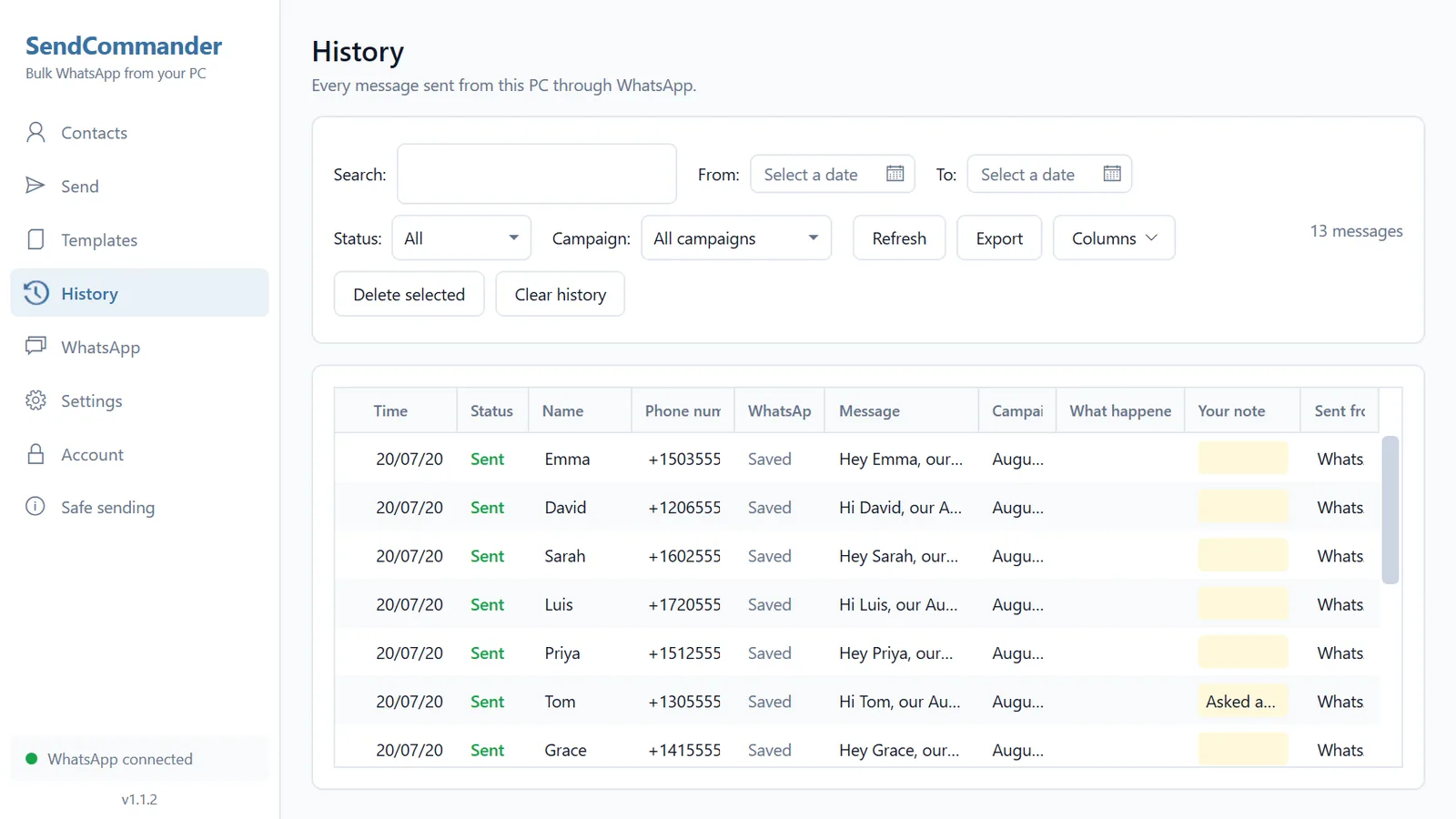Click the '13 messages' count label
1456x819 pixels.
click(1356, 231)
